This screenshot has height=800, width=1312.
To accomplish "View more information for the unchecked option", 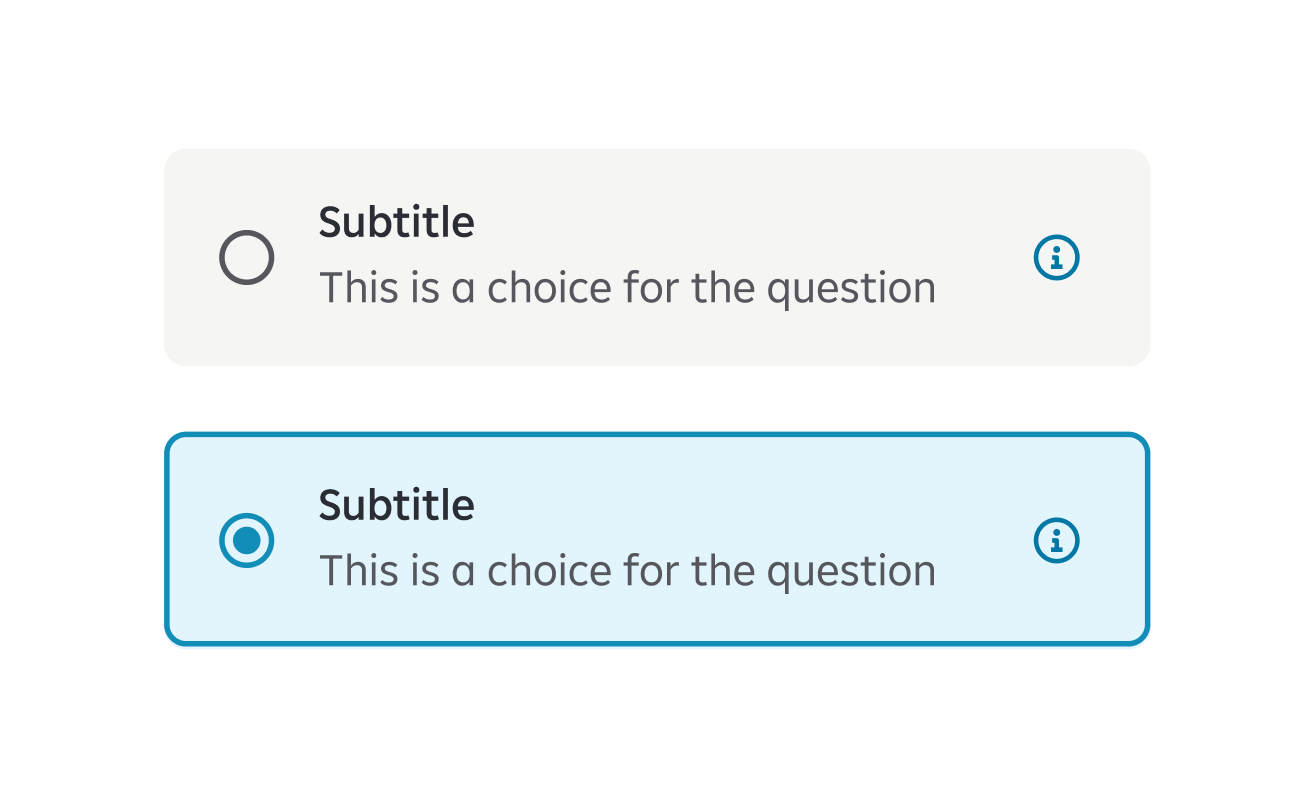I will (x=1056, y=258).
